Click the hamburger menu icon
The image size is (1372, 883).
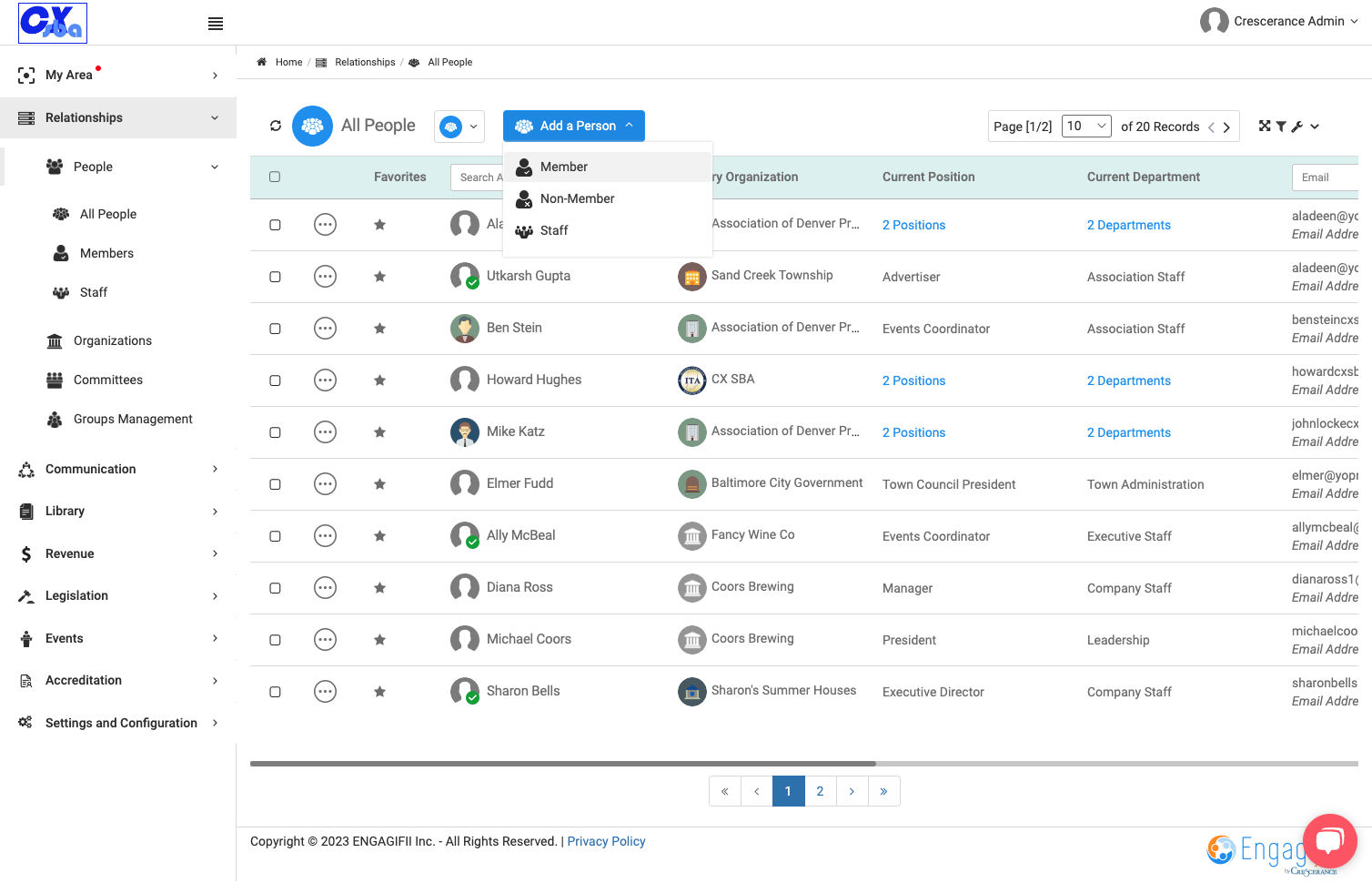[x=216, y=24]
